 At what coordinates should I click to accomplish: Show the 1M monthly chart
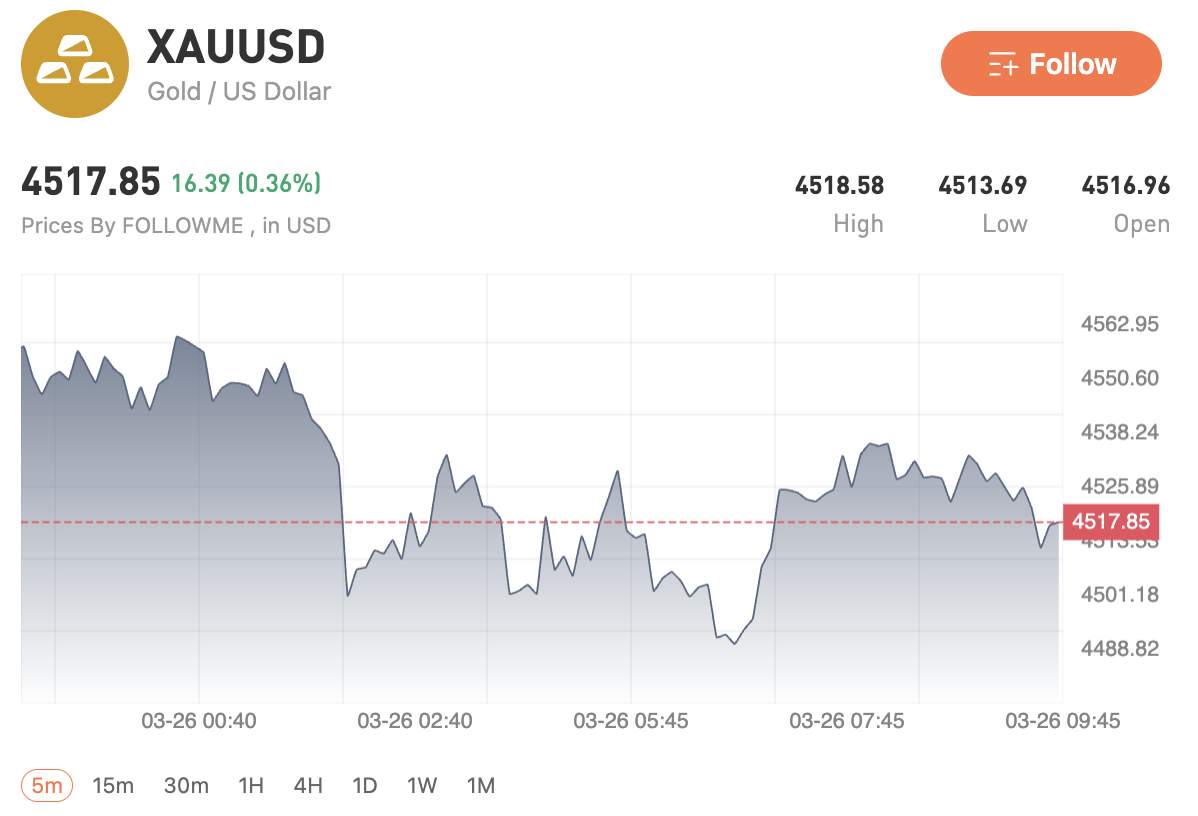[x=481, y=785]
